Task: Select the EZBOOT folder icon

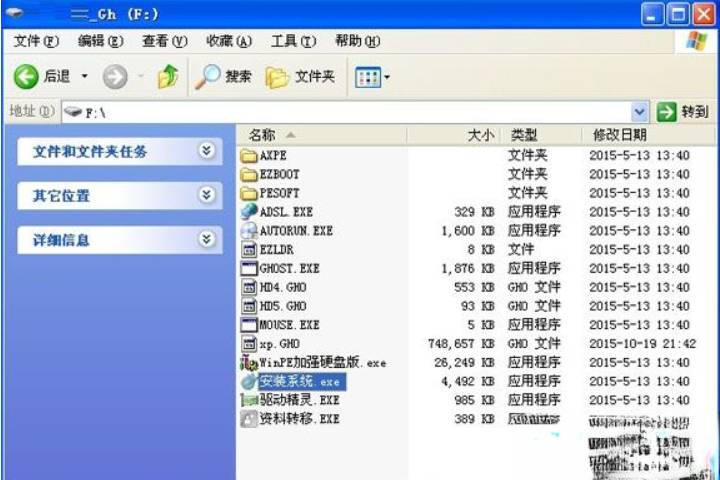Action: 249,175
